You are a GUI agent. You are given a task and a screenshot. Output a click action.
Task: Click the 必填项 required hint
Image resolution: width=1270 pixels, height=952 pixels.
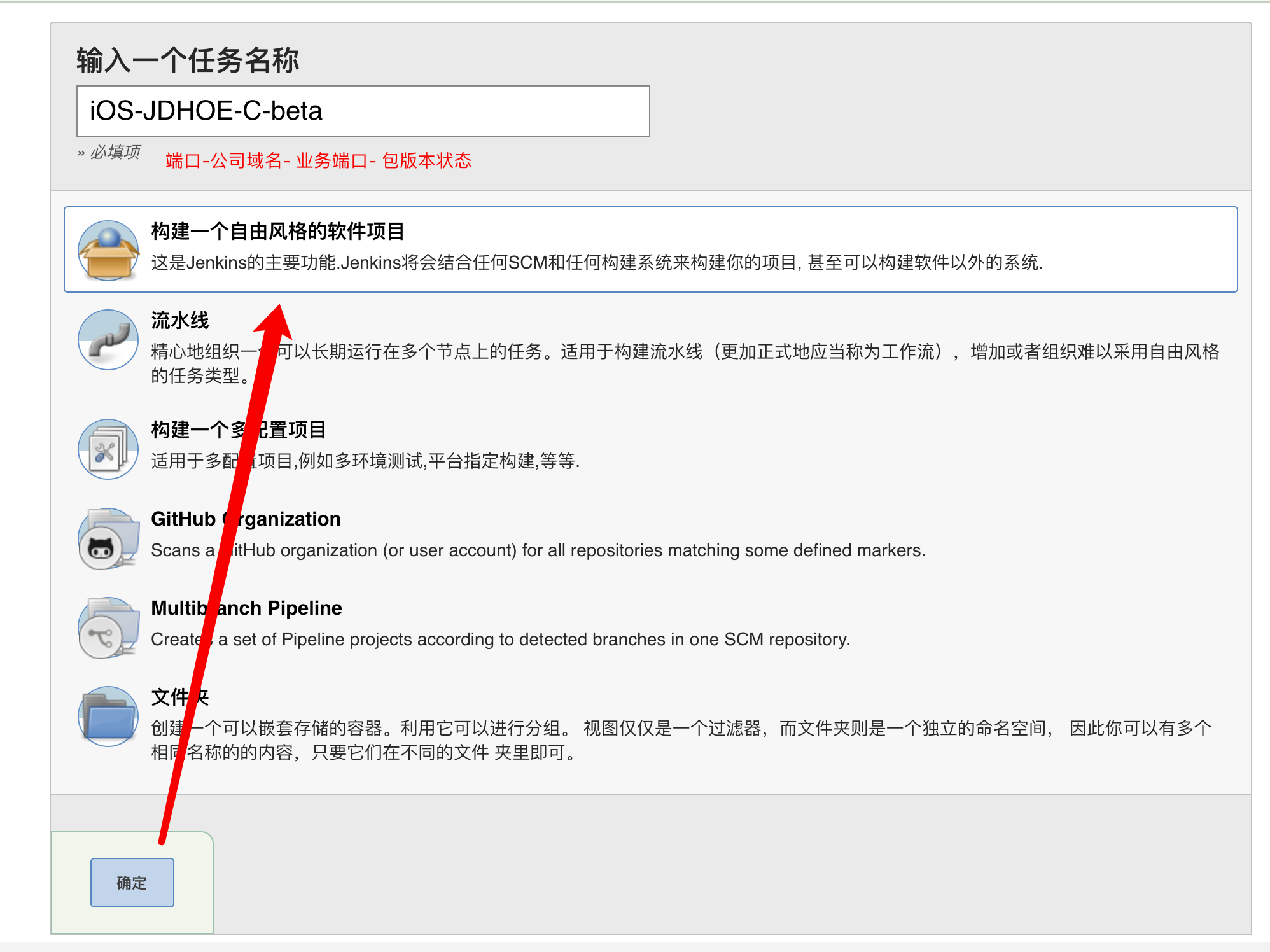[x=109, y=152]
